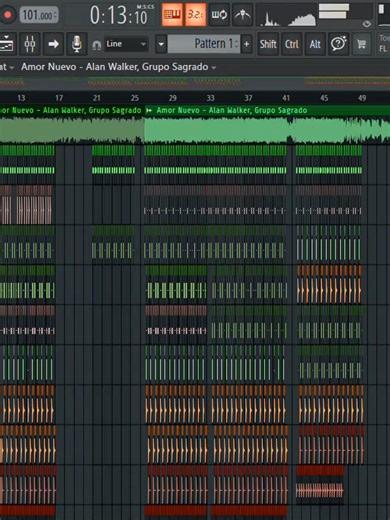Toggle the loop recording icon
Viewport: 390px width, 520px height.
pyautogui.click(x=219, y=15)
